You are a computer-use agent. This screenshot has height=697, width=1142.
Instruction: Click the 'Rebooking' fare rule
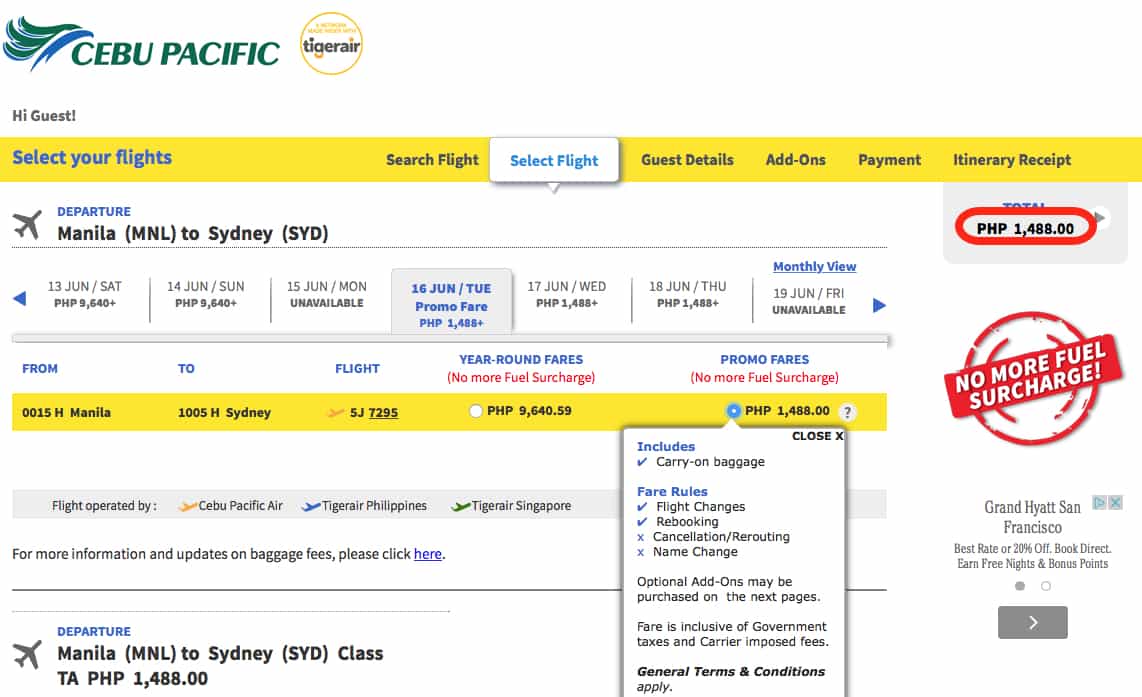point(687,522)
